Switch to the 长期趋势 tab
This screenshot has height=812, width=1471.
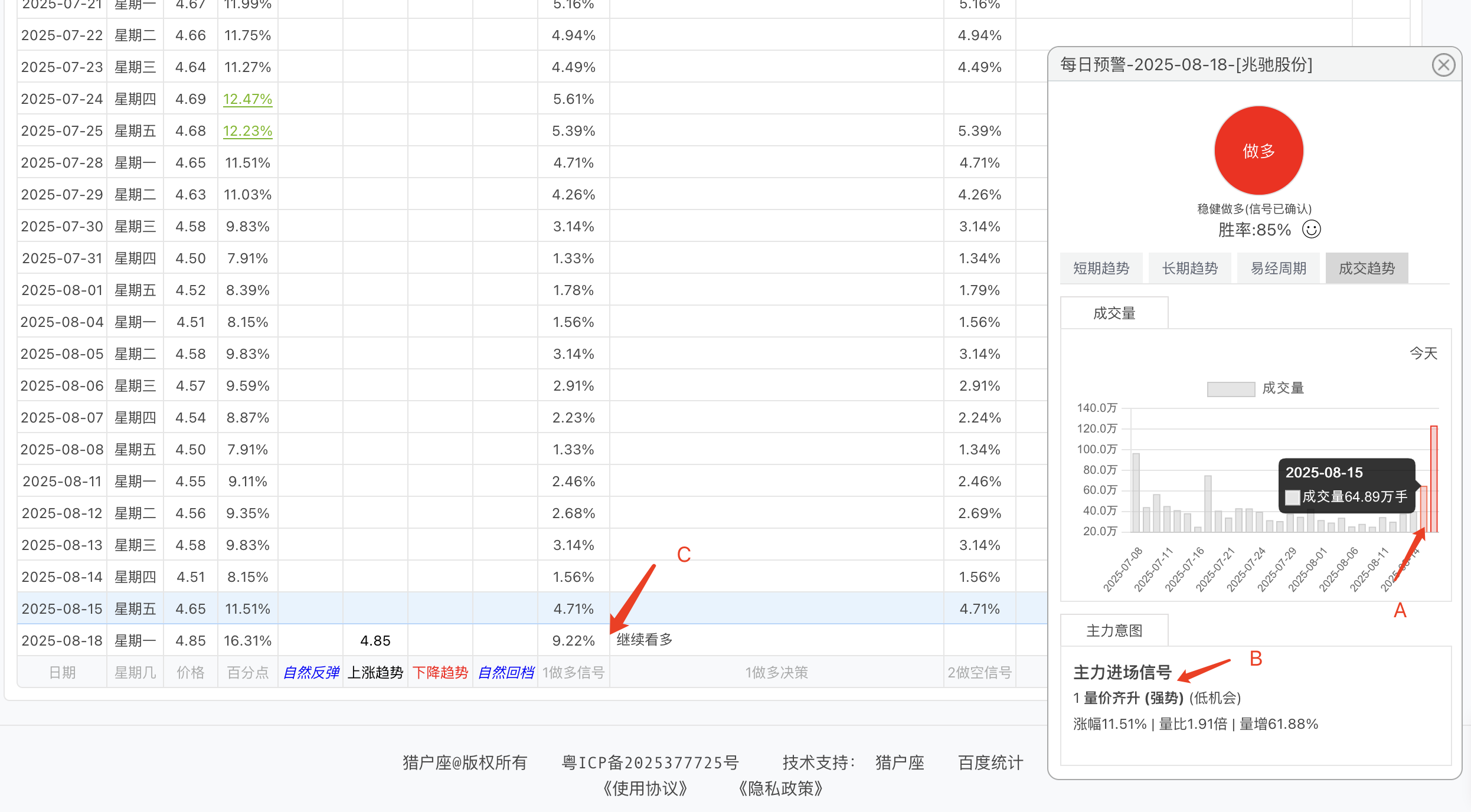(x=1189, y=269)
